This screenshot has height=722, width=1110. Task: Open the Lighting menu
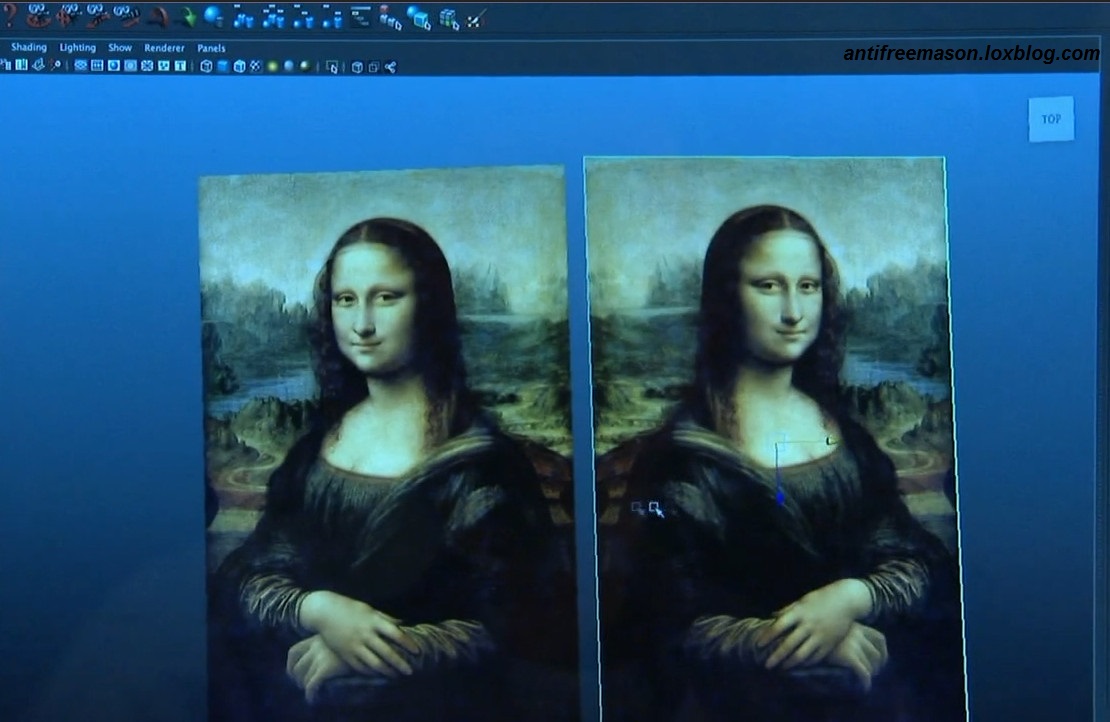(77, 47)
